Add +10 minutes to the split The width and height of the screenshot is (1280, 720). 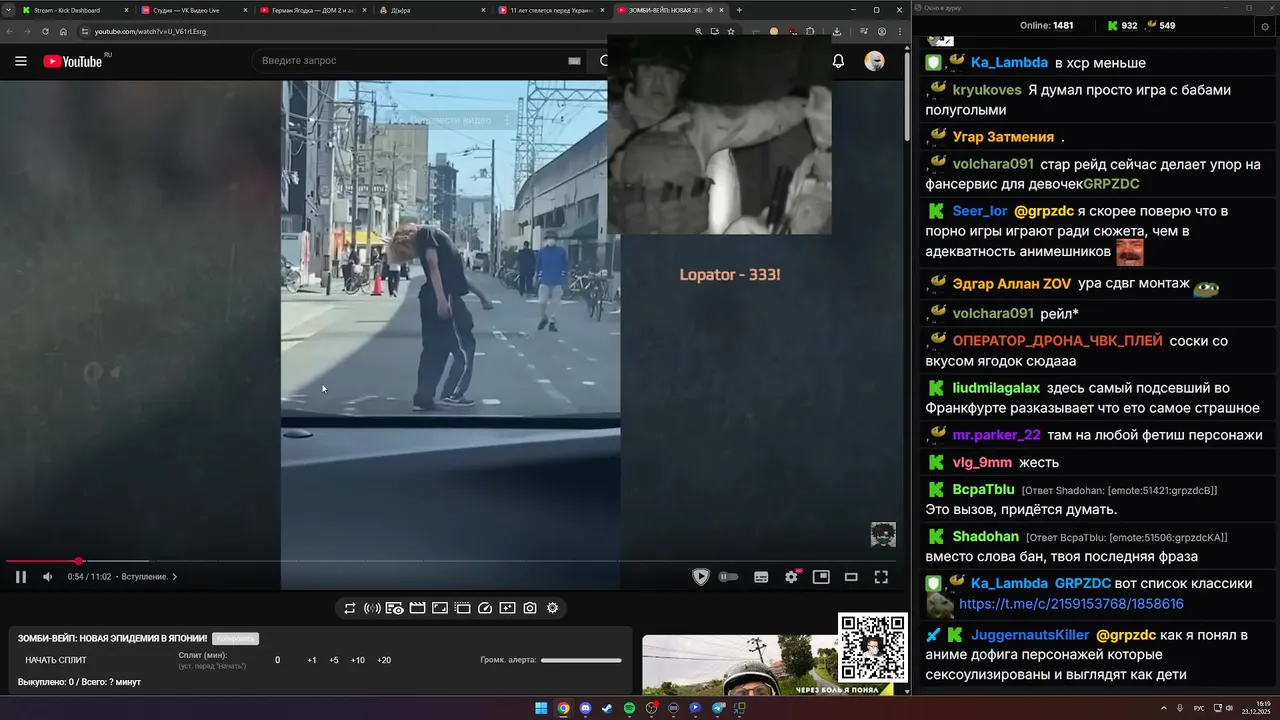[358, 660]
